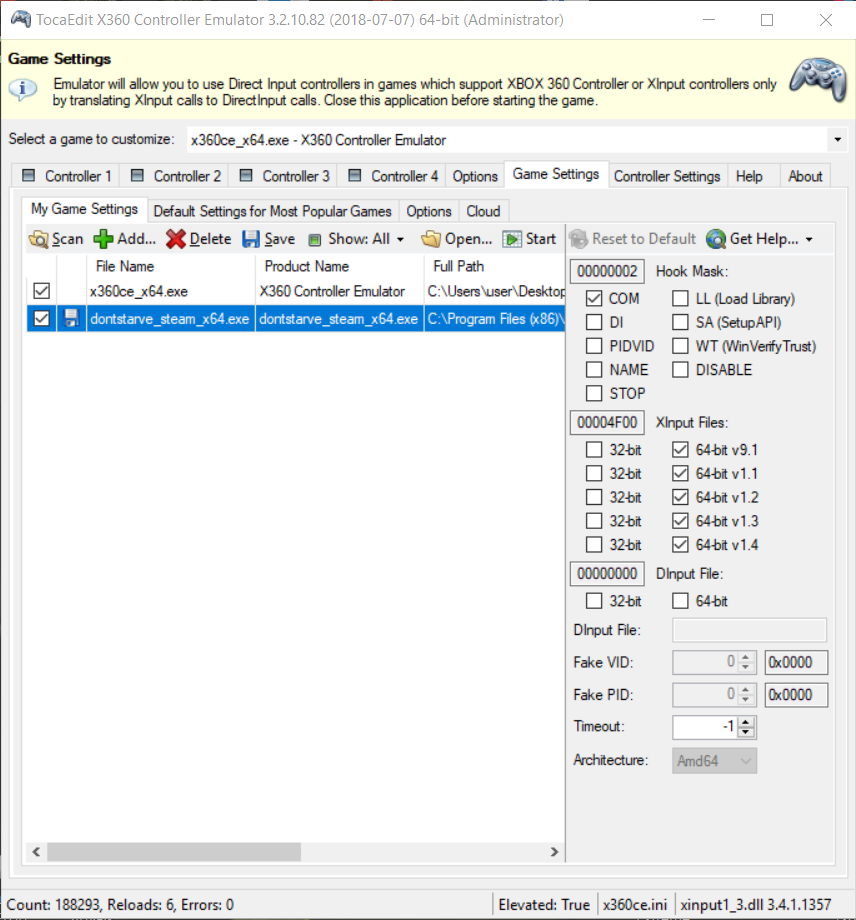The width and height of the screenshot is (856, 920).
Task: Sort list by Product Name column header
Action: [x=339, y=266]
